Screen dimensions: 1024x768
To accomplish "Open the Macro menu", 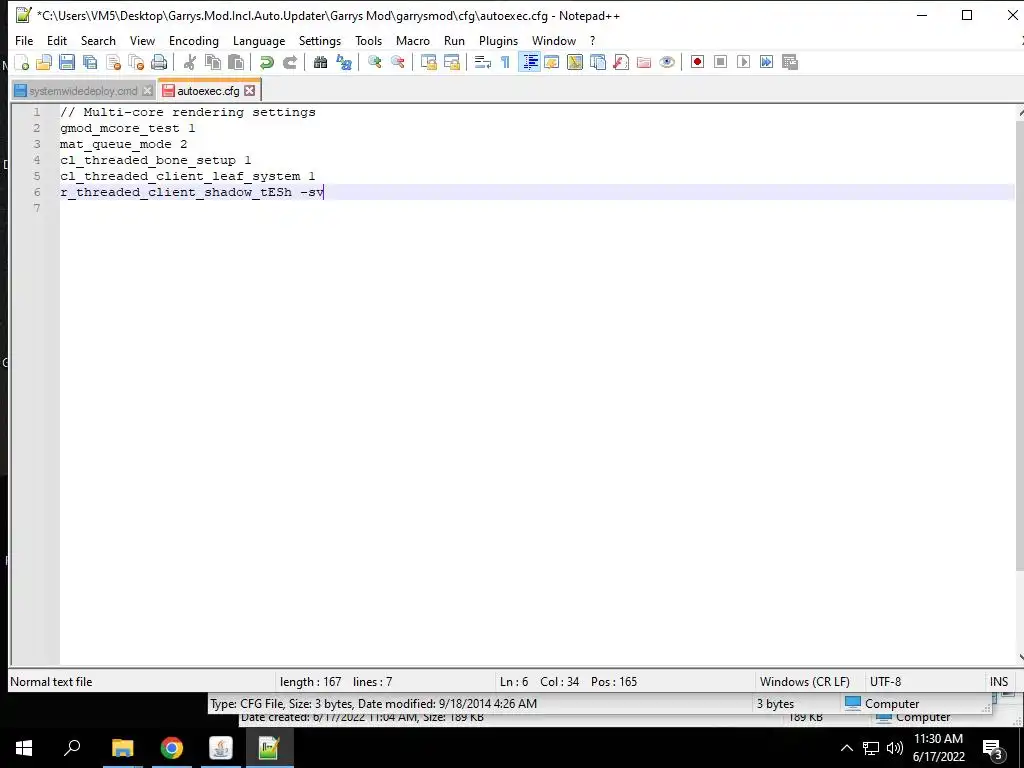I will pos(413,40).
